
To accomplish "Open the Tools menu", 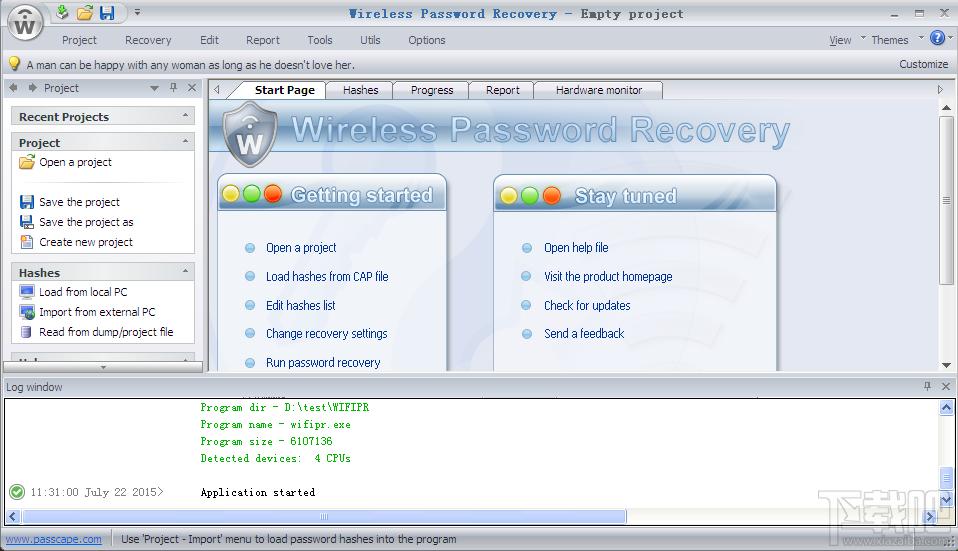I will point(320,40).
